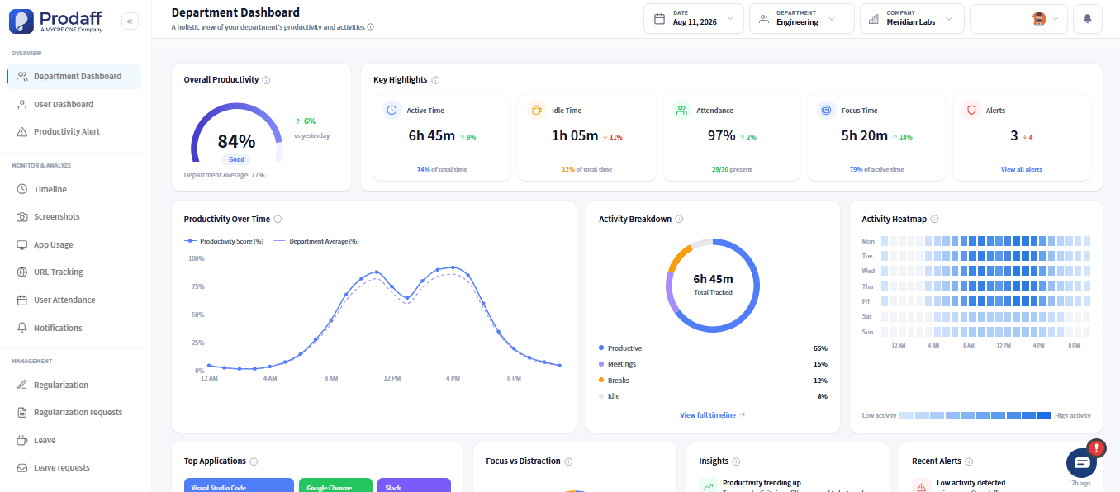Click the Meetings legend entry

619,364
